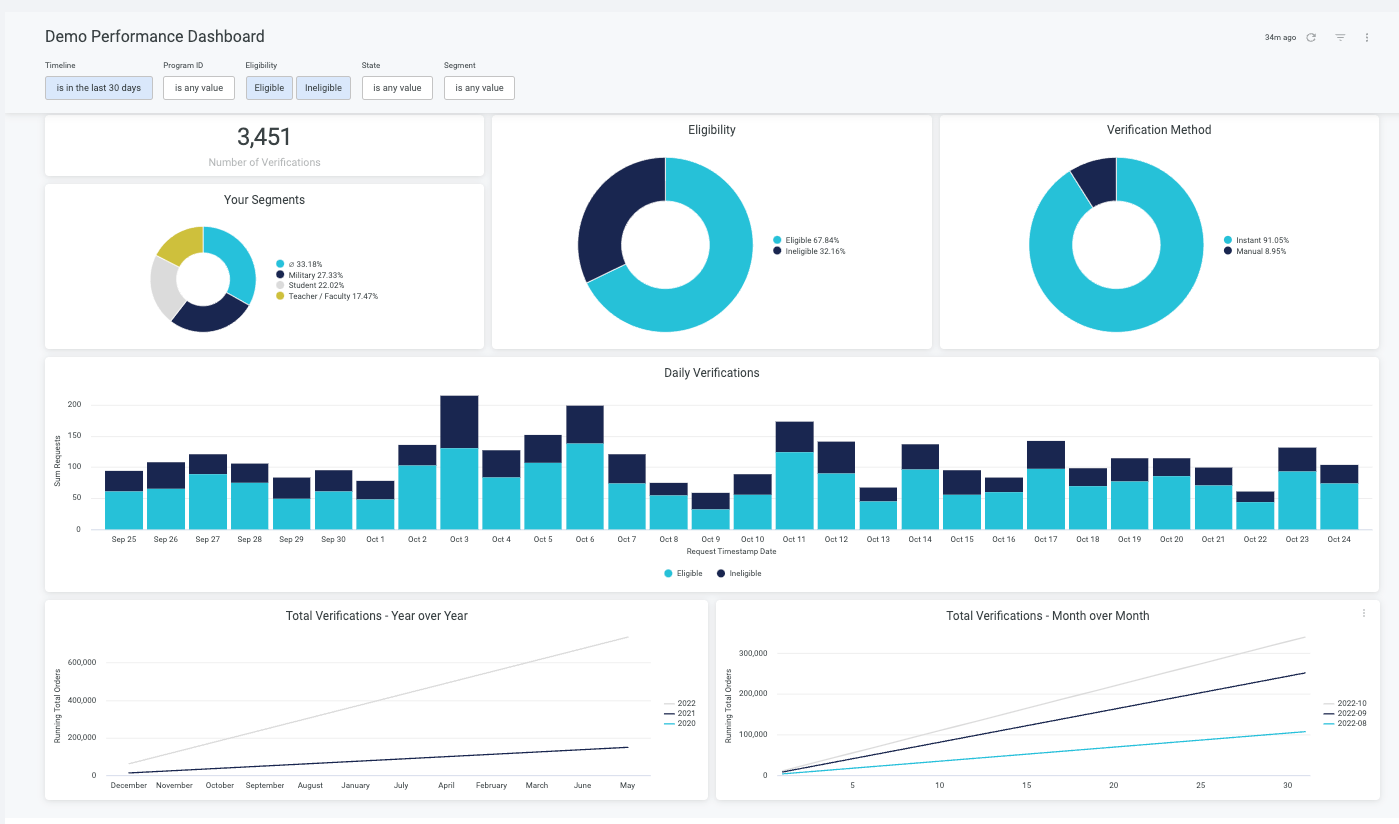Toggle the 2022 line legend

click(680, 703)
